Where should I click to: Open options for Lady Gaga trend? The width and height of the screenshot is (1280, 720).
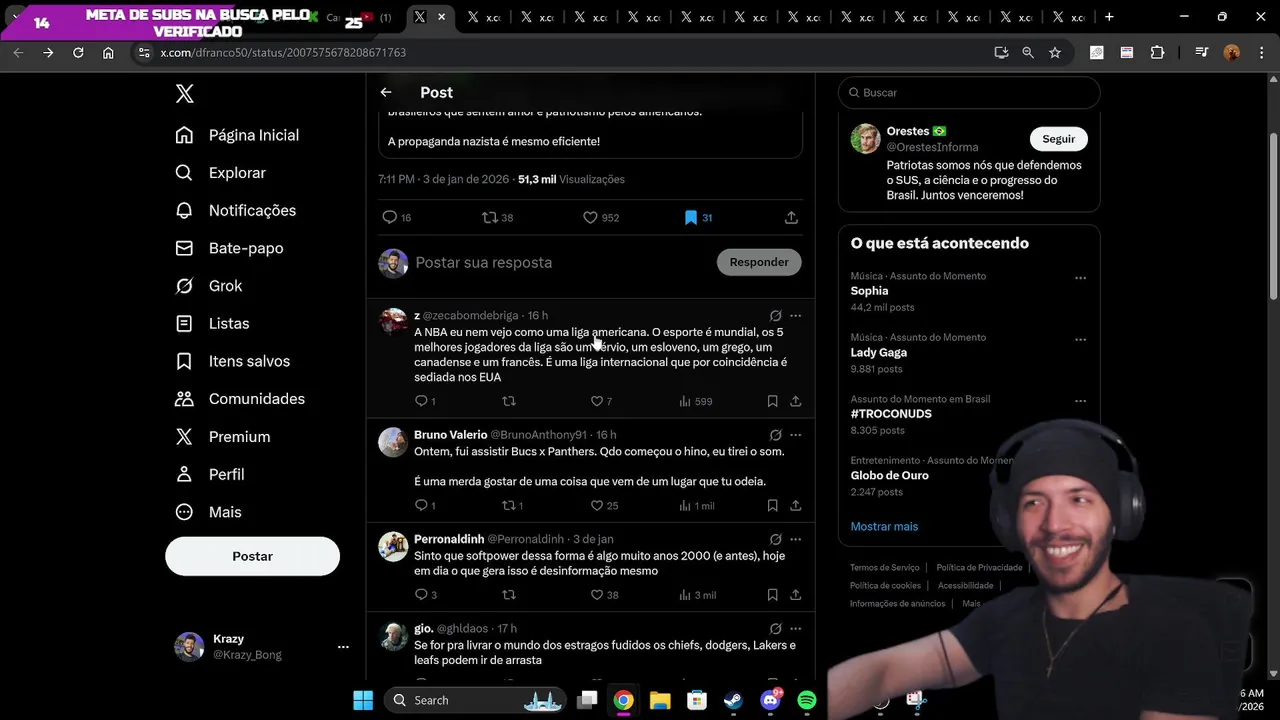[x=1080, y=339]
